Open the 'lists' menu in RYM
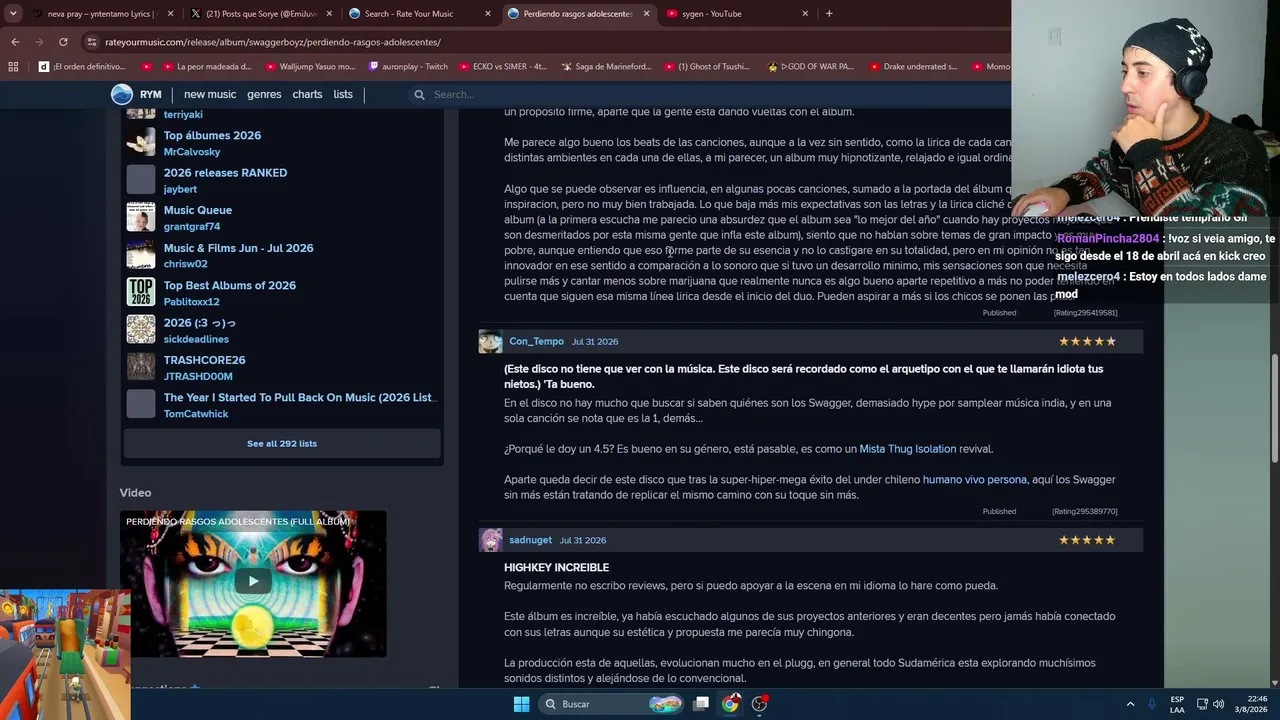 click(x=343, y=94)
